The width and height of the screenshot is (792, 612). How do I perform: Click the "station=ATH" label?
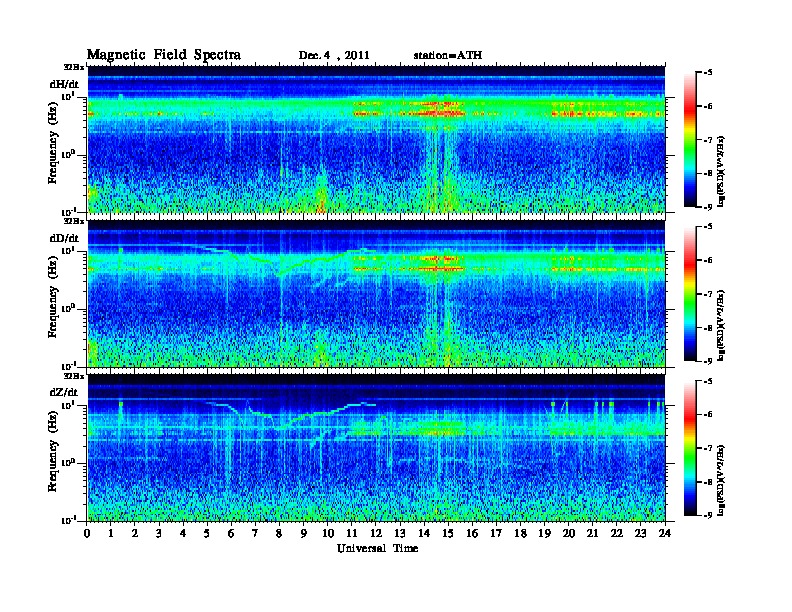[448, 55]
